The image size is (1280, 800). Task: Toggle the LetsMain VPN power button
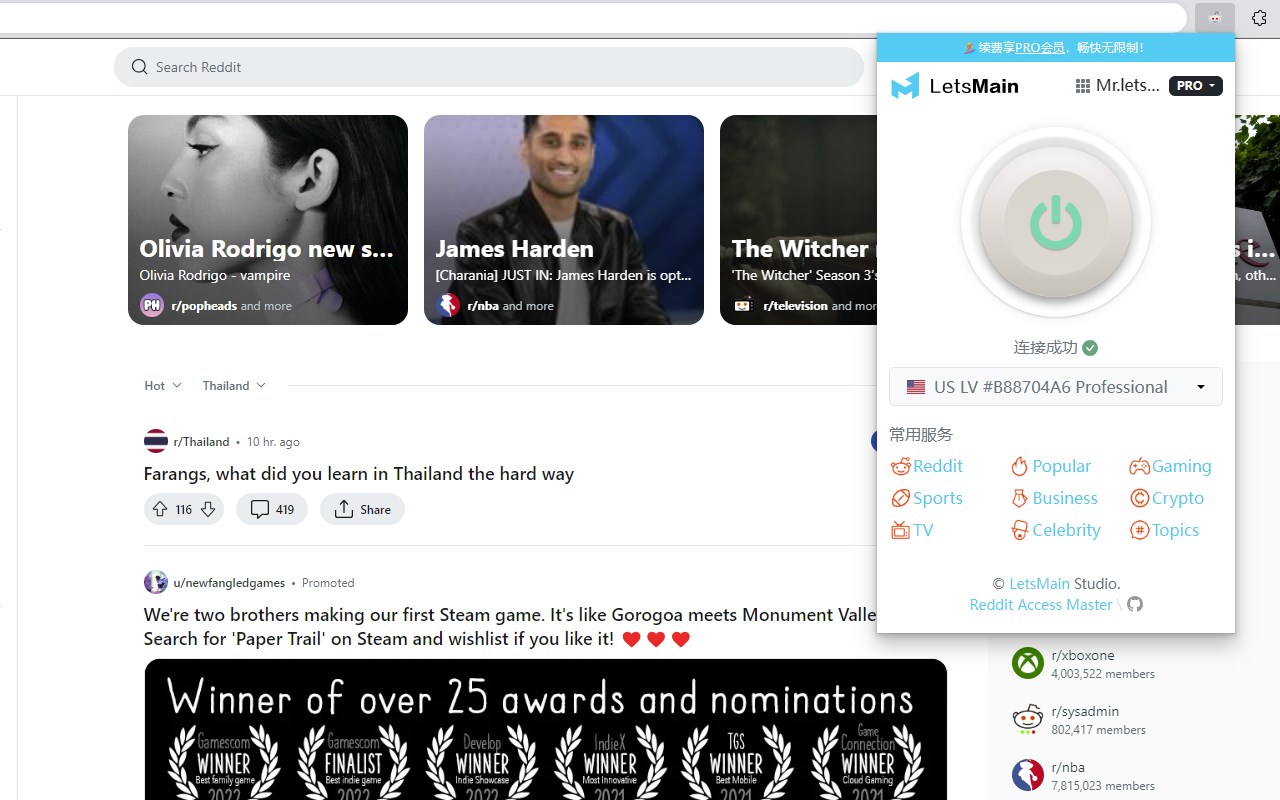(1056, 222)
